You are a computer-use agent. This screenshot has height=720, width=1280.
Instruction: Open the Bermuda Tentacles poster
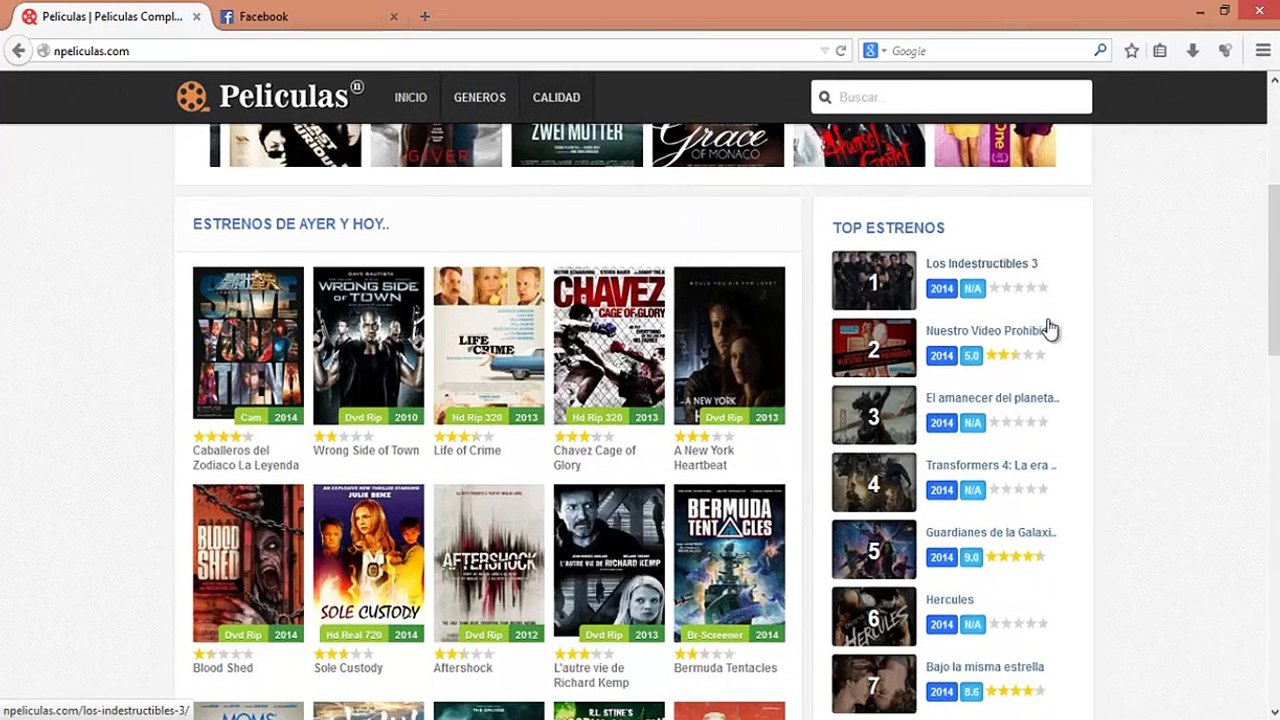(729, 563)
